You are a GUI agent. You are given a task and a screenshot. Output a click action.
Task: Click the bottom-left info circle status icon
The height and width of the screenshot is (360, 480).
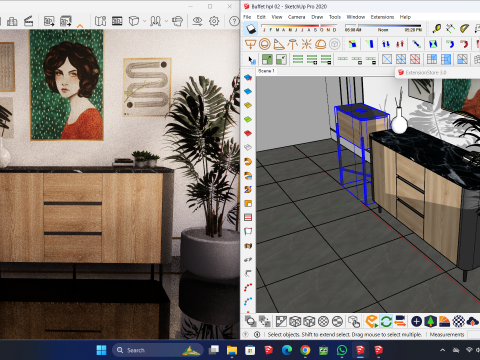[x=257, y=334]
